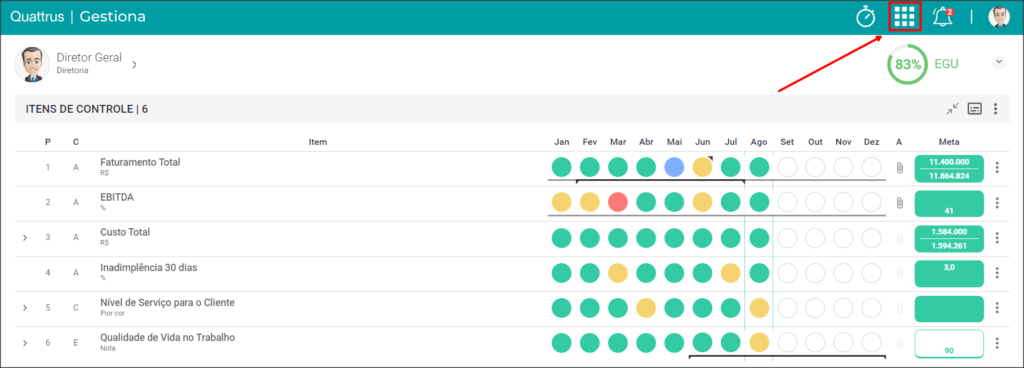
Task: Select the yellow Ago status of Qualidade de Vida
Action: pos(759,343)
